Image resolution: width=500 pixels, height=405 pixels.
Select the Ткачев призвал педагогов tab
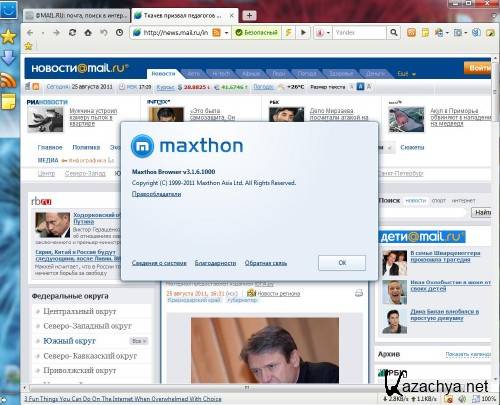(182, 16)
